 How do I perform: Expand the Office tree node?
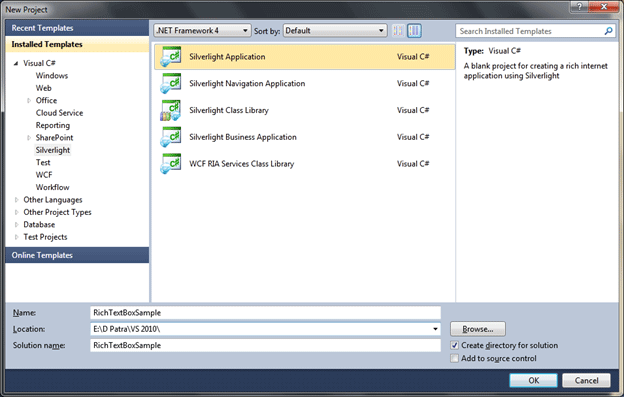point(29,101)
